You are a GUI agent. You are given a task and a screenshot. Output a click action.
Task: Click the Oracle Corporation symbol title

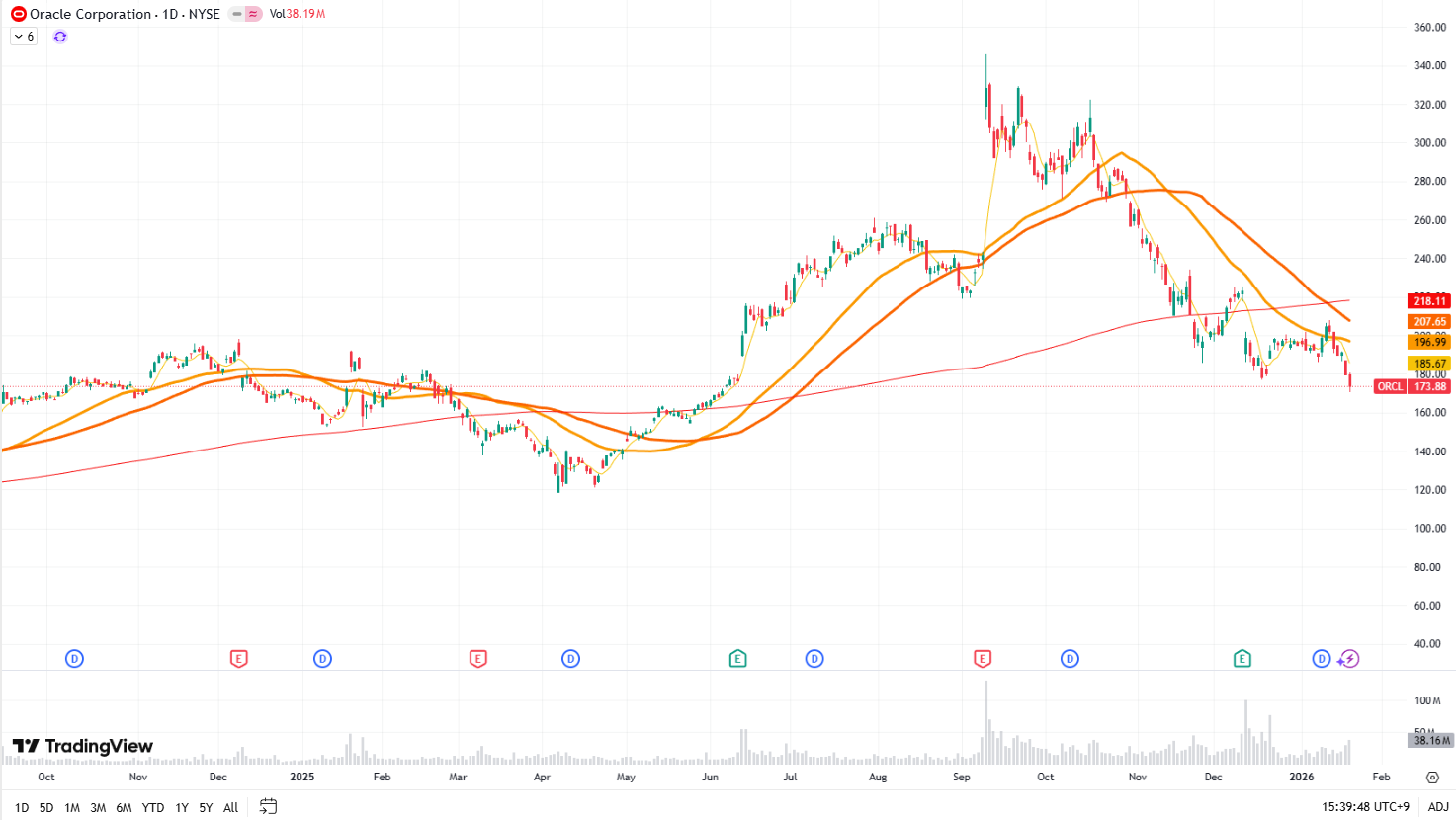[x=91, y=14]
